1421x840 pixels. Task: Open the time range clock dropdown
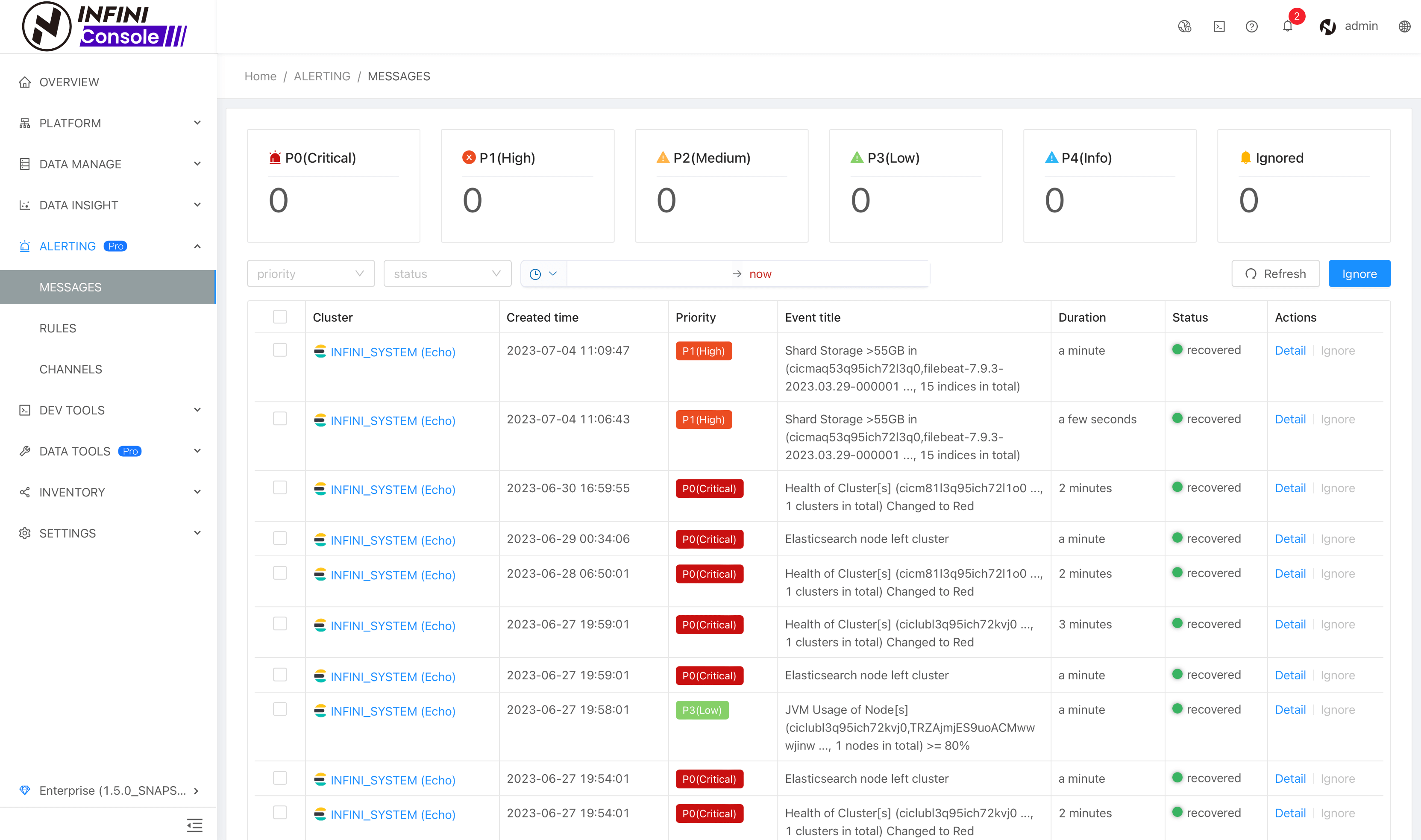pyautogui.click(x=543, y=274)
